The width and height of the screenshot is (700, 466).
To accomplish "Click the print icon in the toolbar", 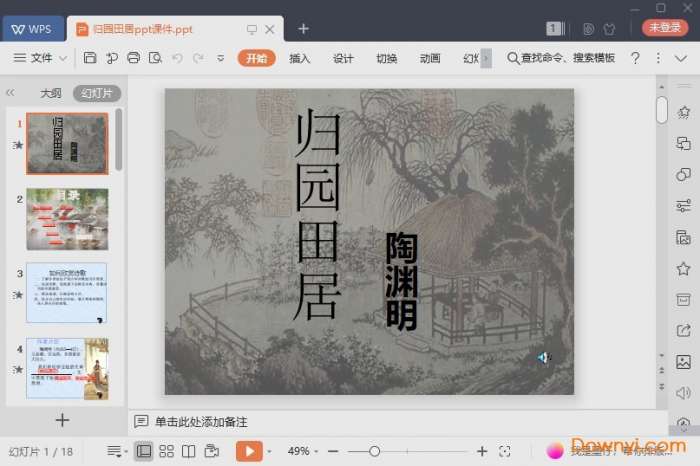I will tap(133, 58).
